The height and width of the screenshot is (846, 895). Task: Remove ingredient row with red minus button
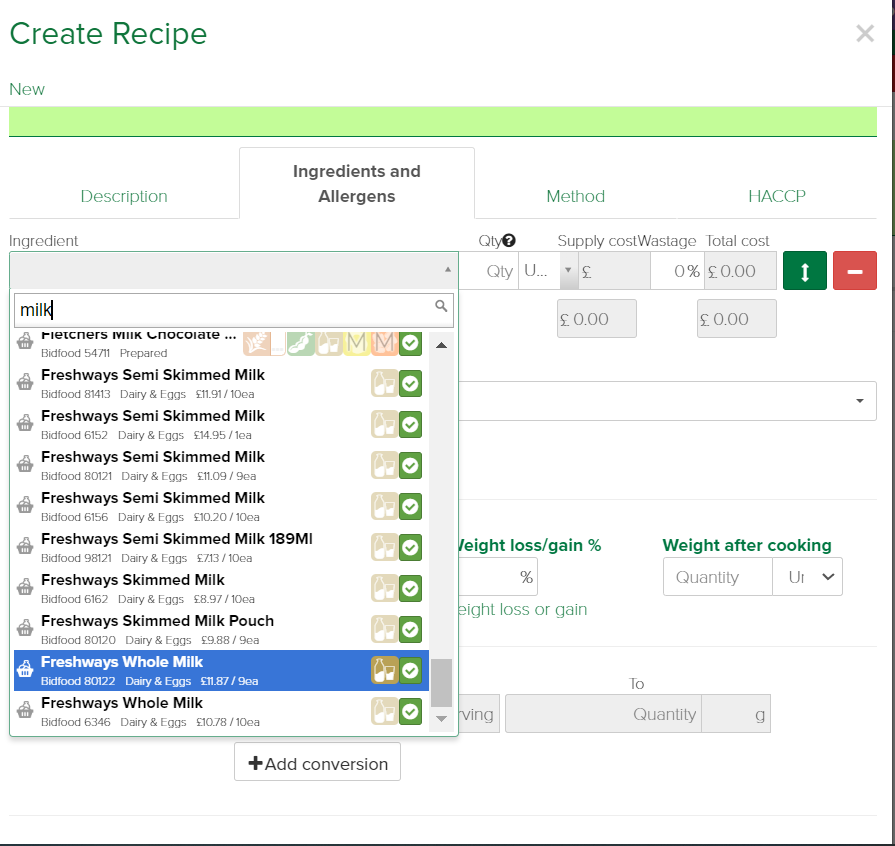[x=854, y=271]
